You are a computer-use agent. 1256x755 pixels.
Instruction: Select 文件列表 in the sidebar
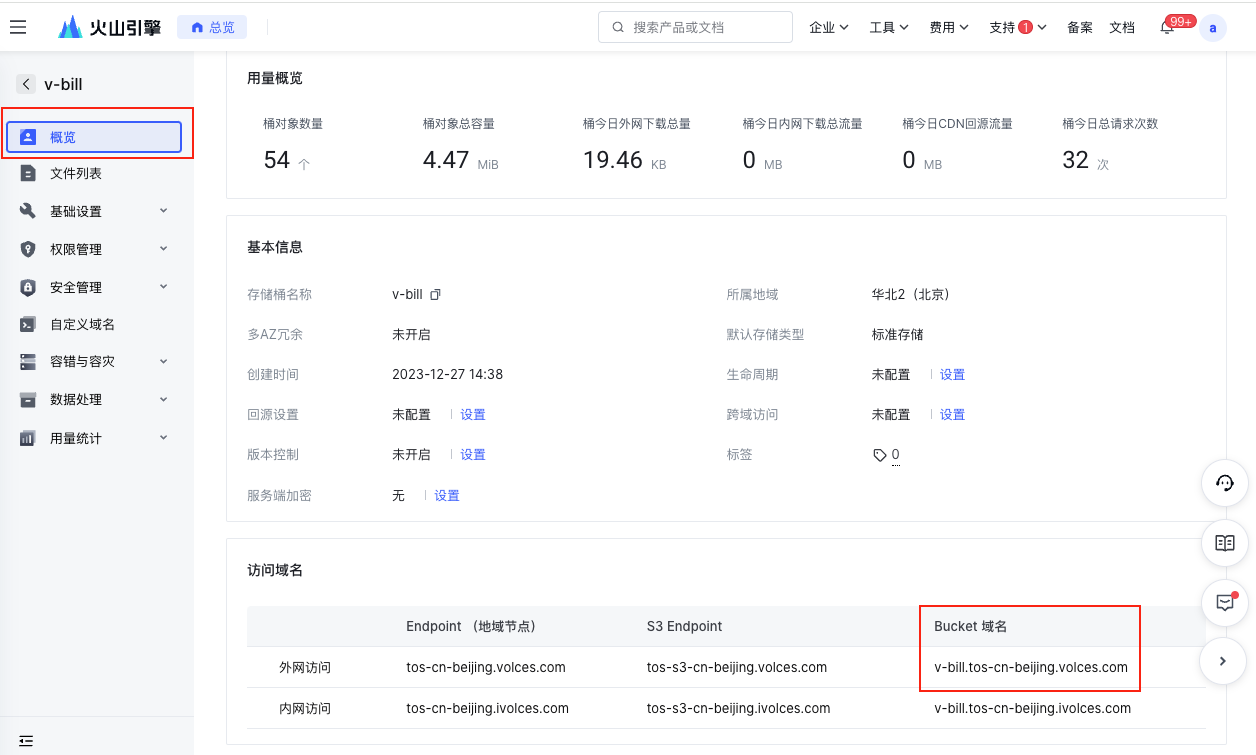76,174
